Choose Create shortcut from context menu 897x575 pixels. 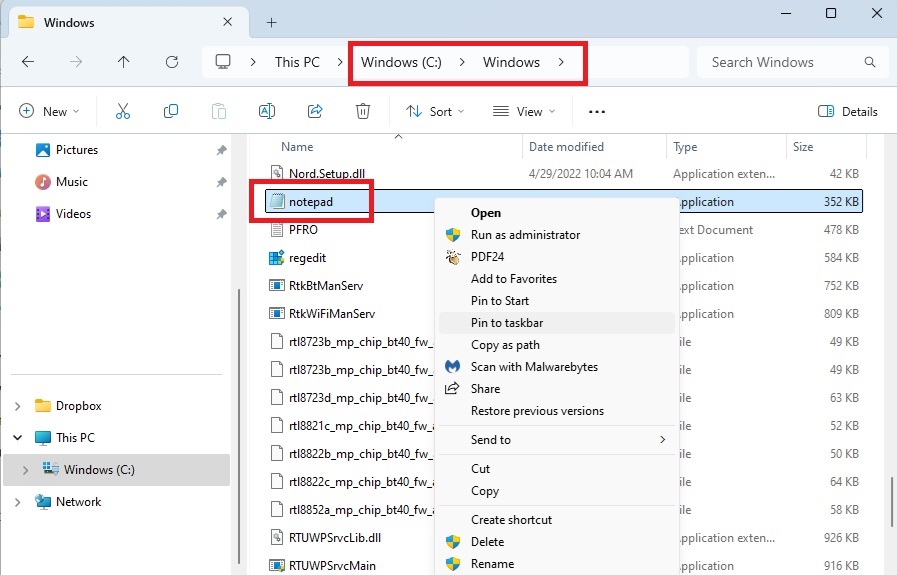557,520
